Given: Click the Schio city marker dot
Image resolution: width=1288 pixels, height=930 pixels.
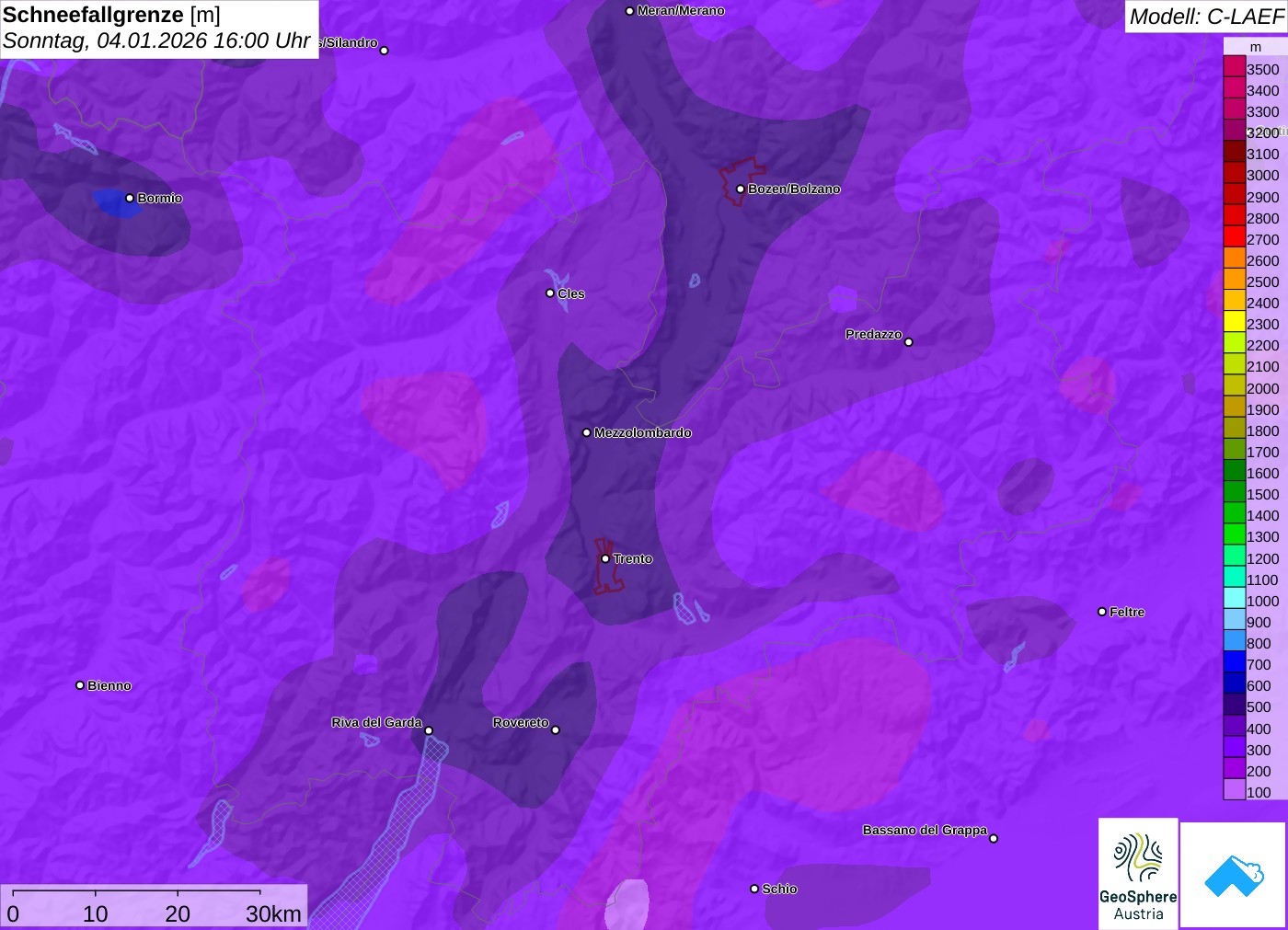Looking at the screenshot, I should click(x=754, y=889).
